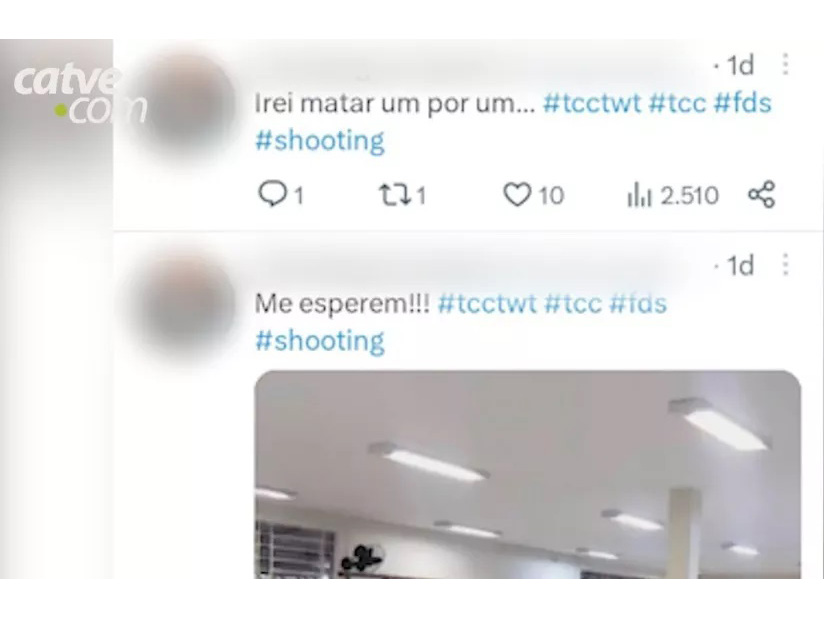Click the share icon on the first tweet

[x=761, y=194]
